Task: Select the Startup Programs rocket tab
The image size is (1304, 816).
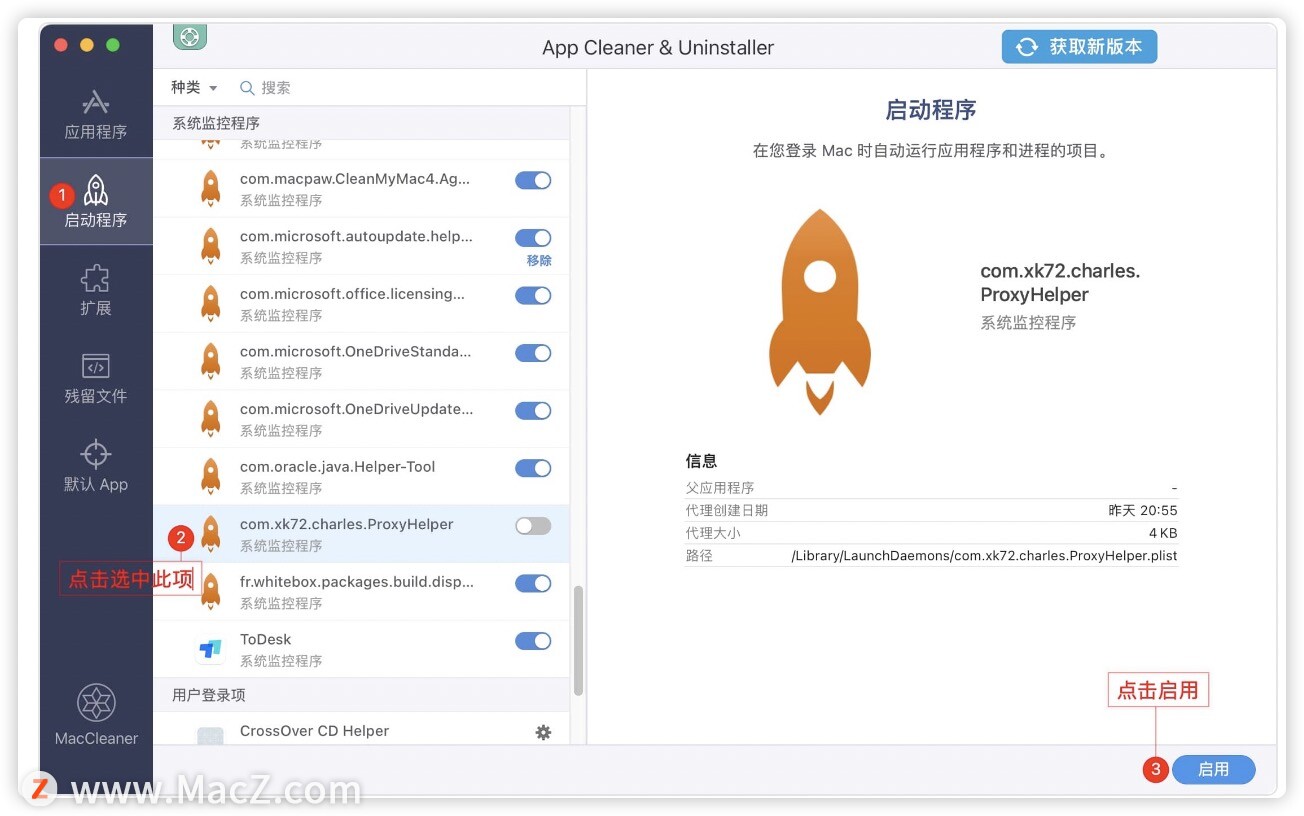Action: coord(96,201)
